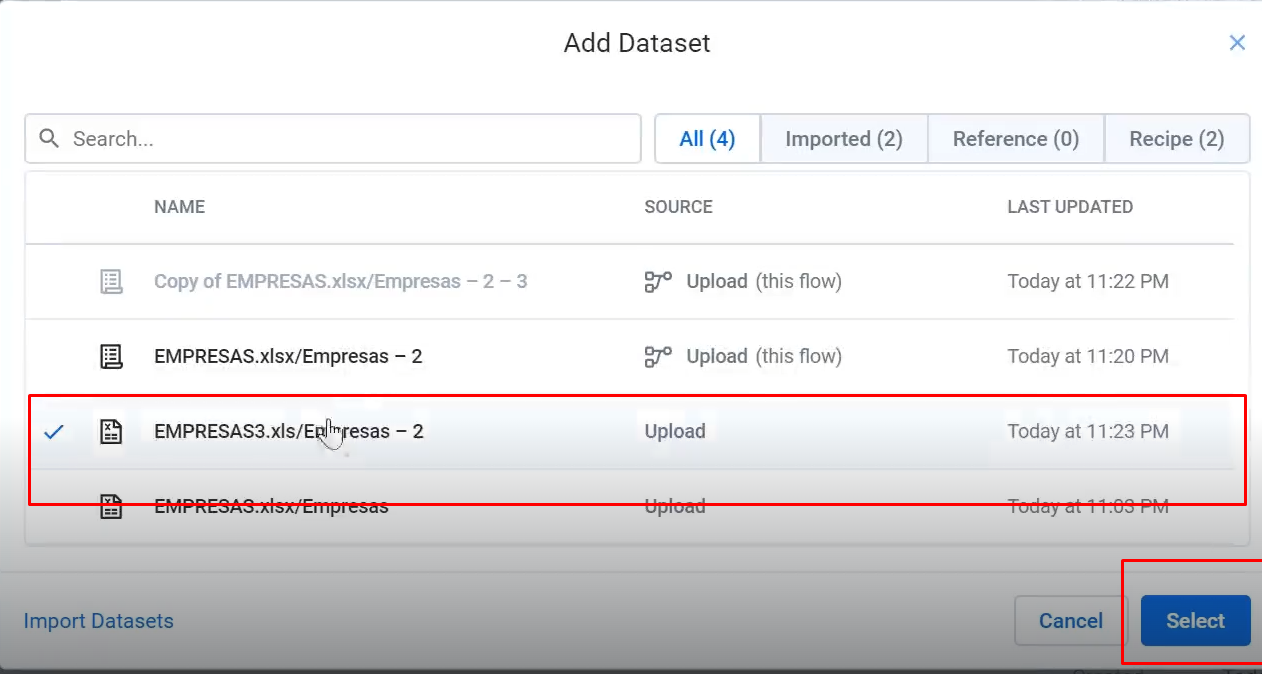Click the Excel icon beside EMPRESAS3.xlsx/Empresas
Screen dimensions: 1262x674
[x=110, y=506]
